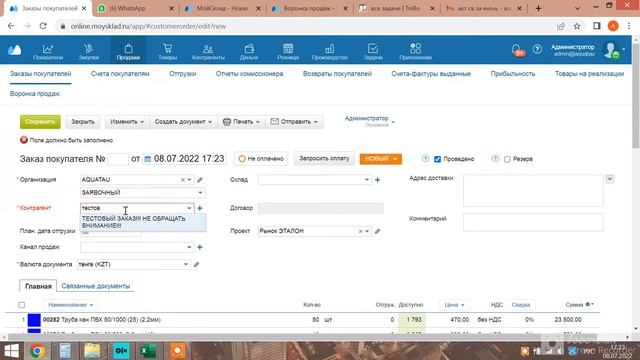Expand the Создать документ dropdown
640x360 pixels.
pyautogui.click(x=183, y=122)
